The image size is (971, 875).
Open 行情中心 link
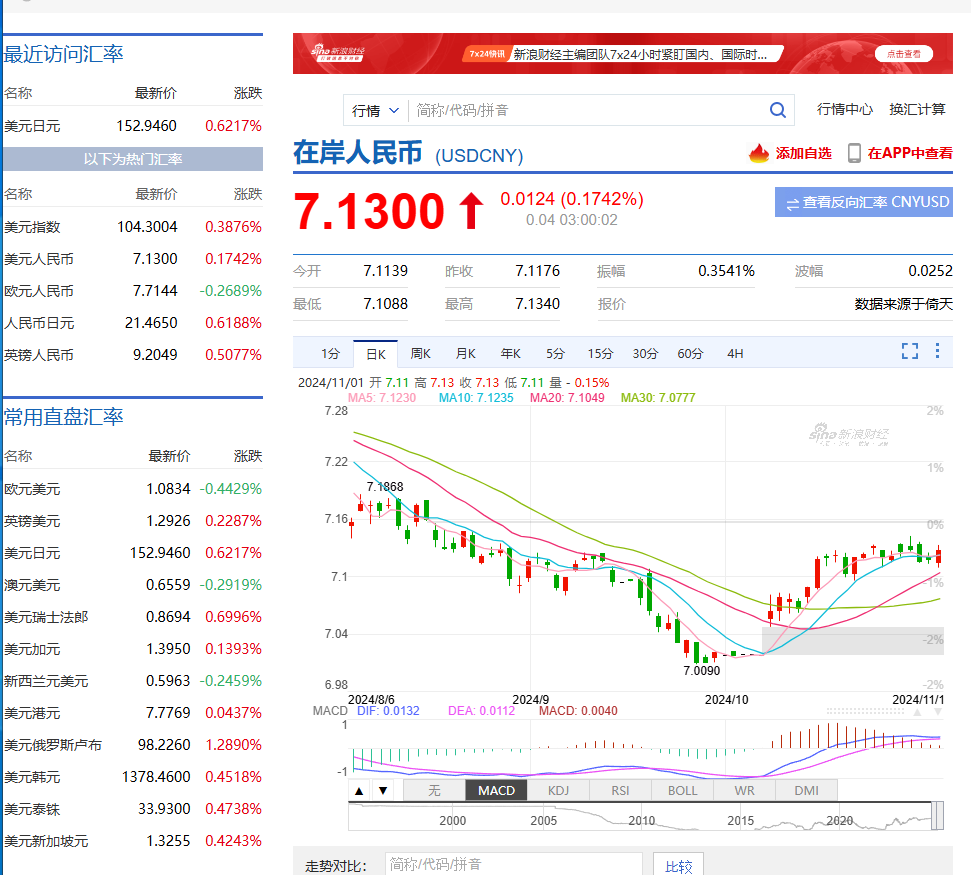point(845,110)
